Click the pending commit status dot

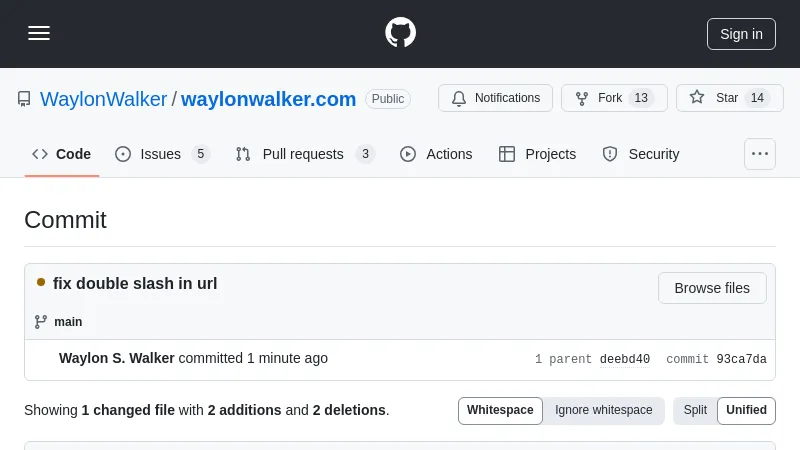[41, 283]
